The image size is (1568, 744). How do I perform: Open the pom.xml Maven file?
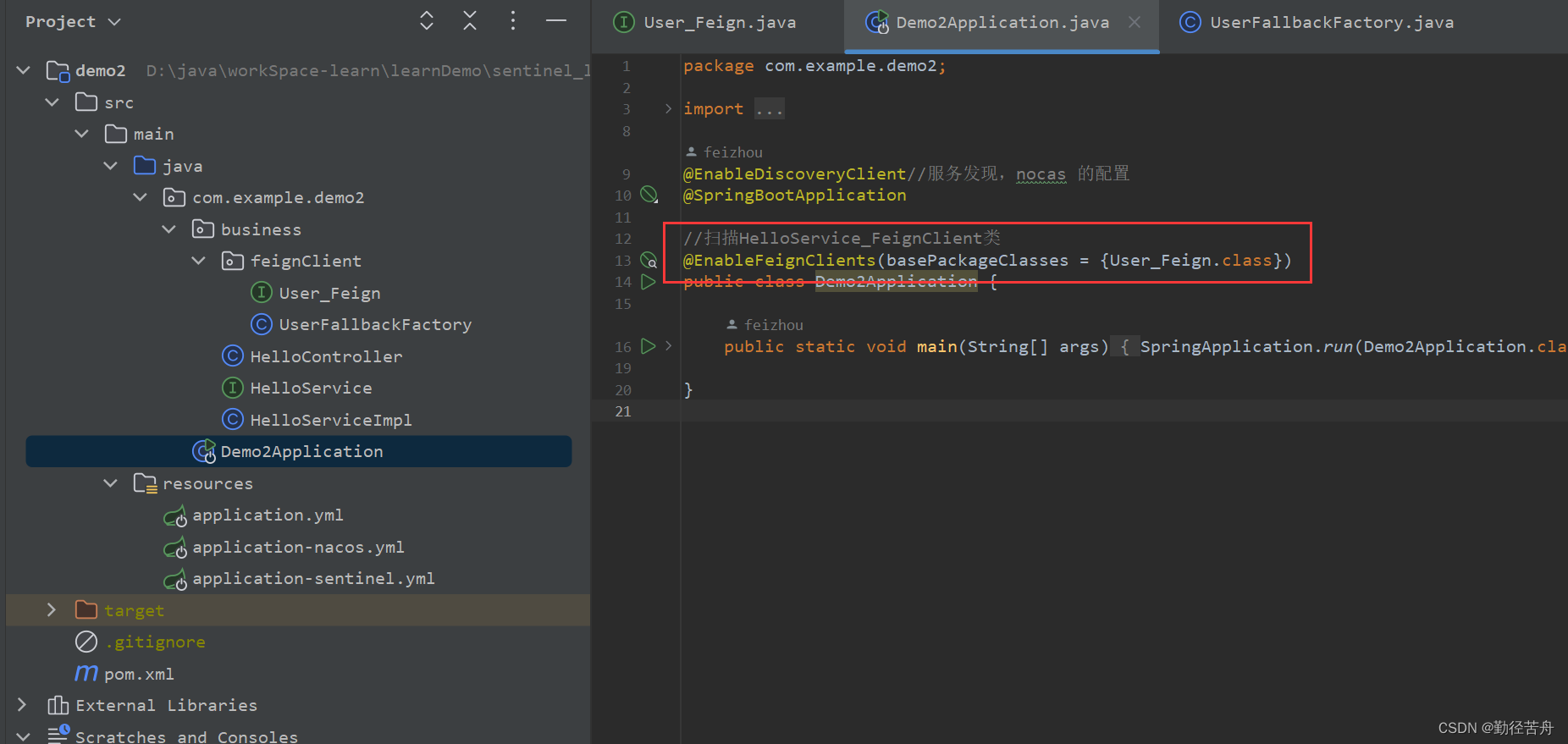point(139,674)
